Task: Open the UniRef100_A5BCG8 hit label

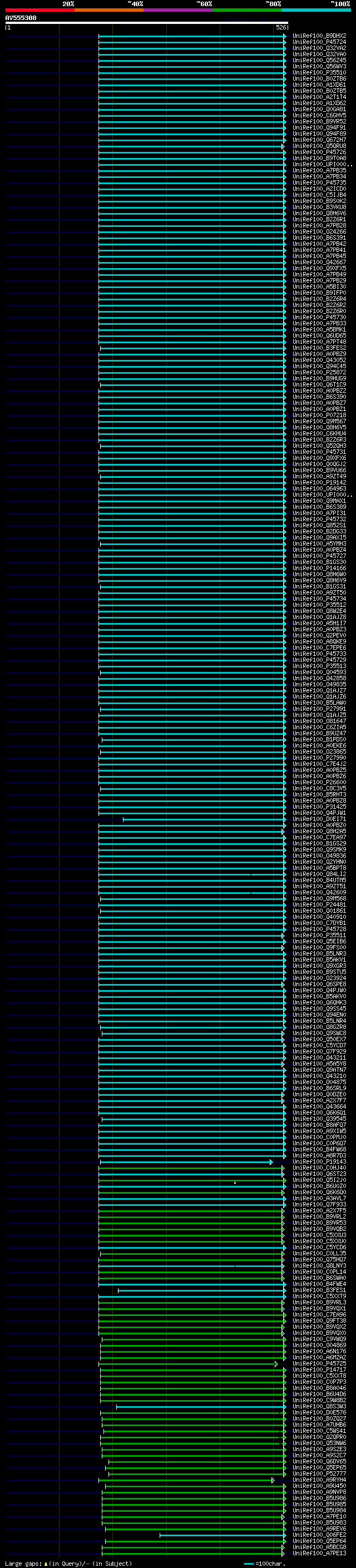Action: point(319,1547)
